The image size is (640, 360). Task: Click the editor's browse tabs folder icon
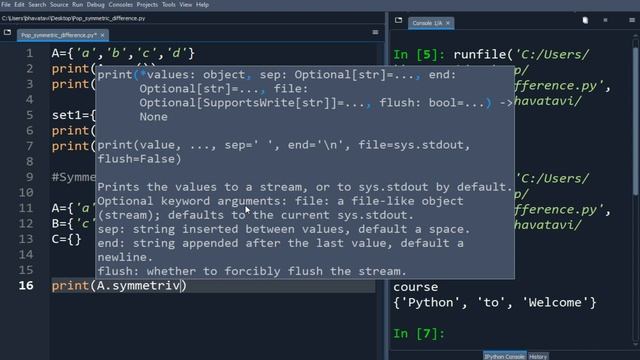7,32
